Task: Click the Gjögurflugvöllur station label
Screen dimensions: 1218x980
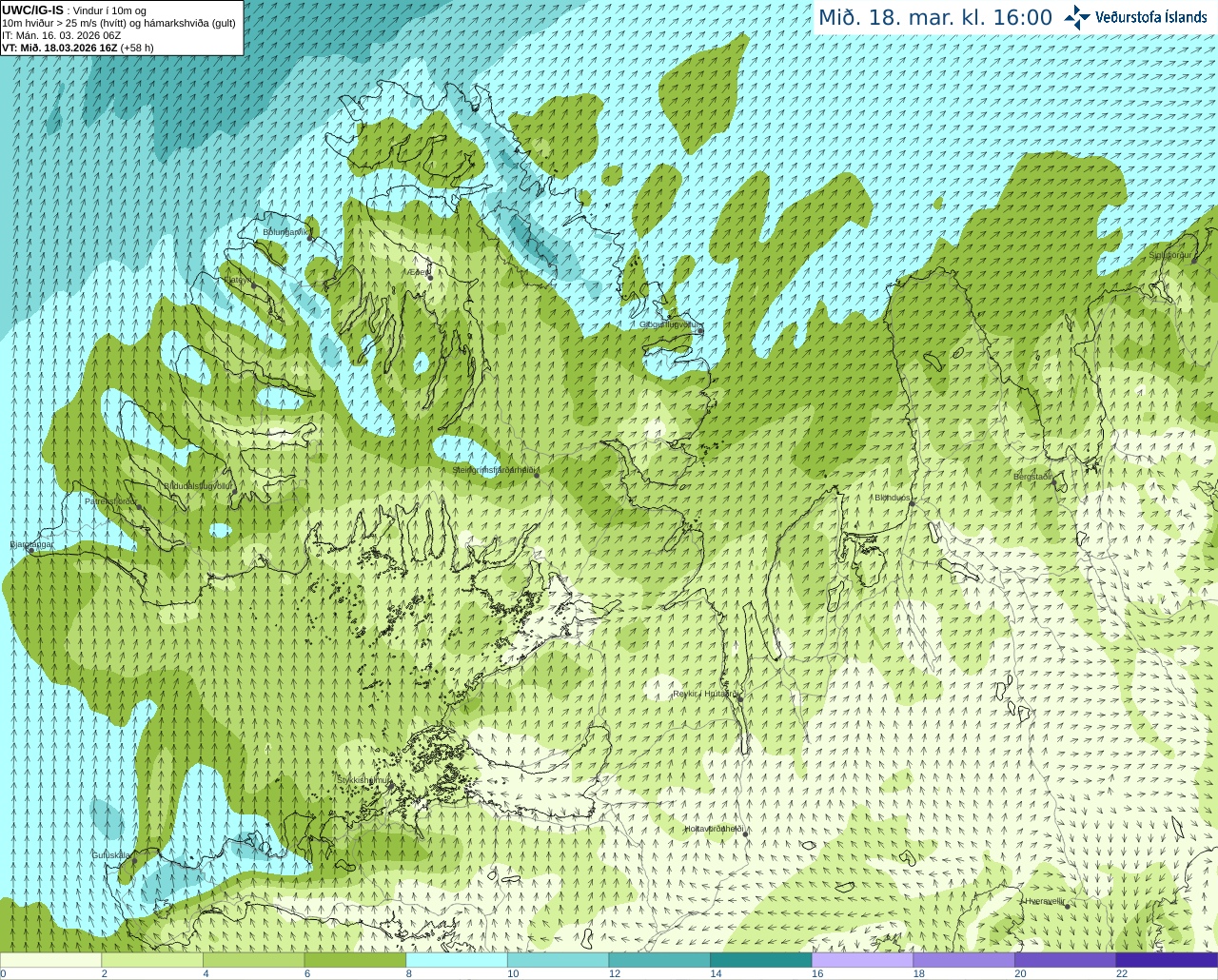Action: [671, 324]
